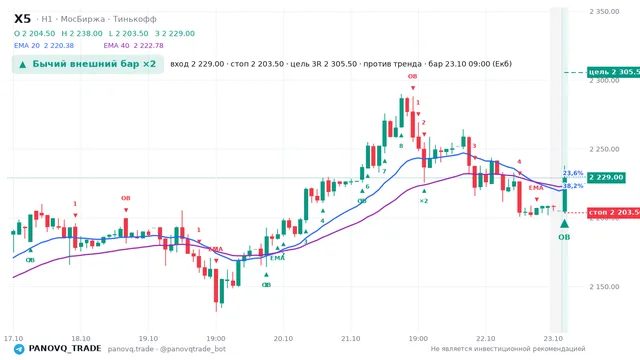Screen dimensions: 640x360
Task: Click the green цель 2 305.5 target label
Action: tap(613, 72)
